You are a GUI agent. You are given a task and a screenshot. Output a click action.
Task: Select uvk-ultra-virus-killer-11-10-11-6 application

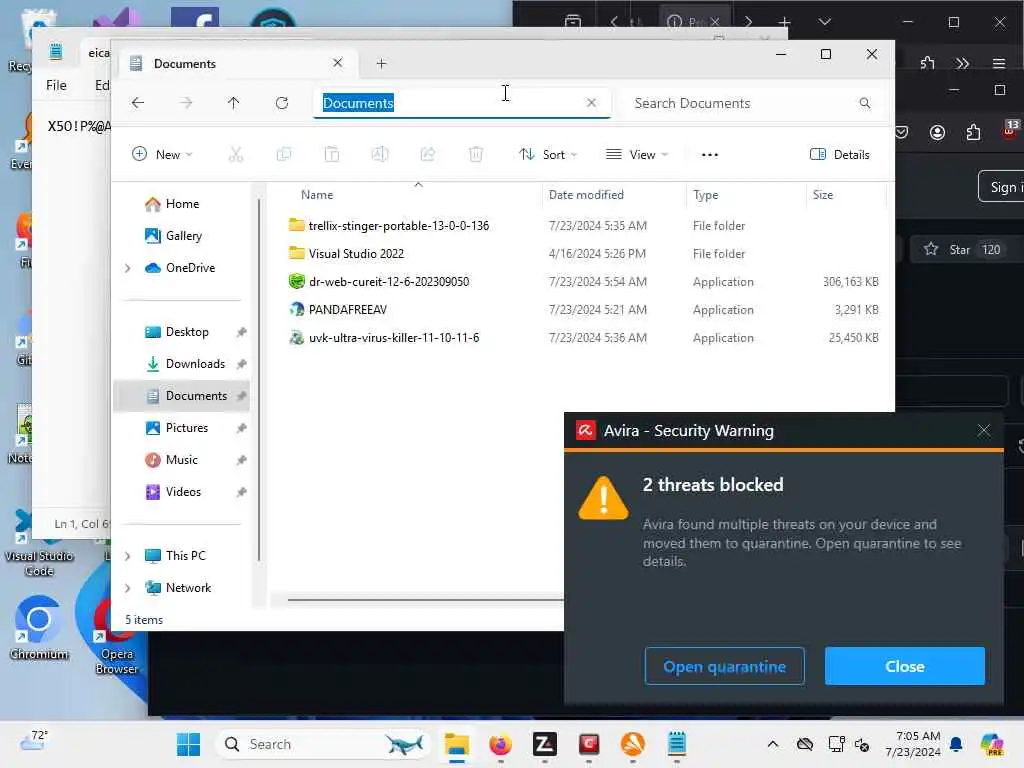click(394, 338)
